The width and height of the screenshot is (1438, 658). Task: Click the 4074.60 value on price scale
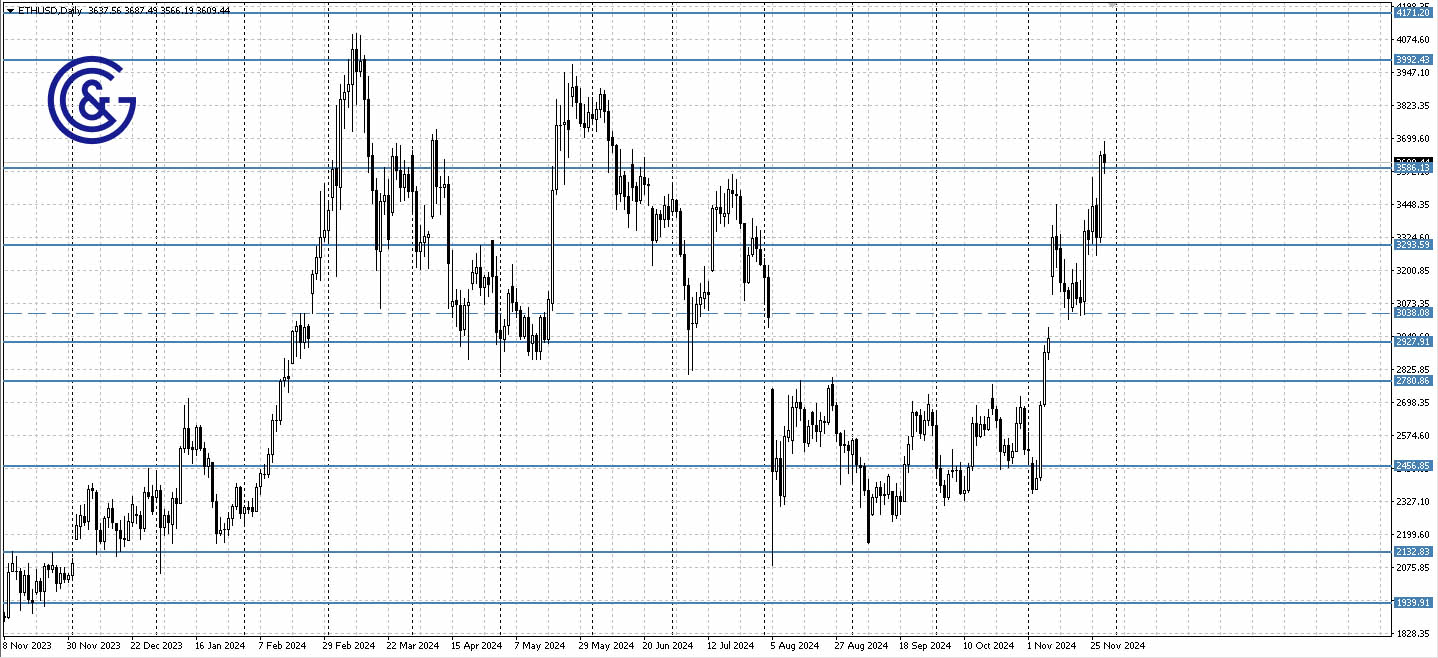click(1413, 40)
